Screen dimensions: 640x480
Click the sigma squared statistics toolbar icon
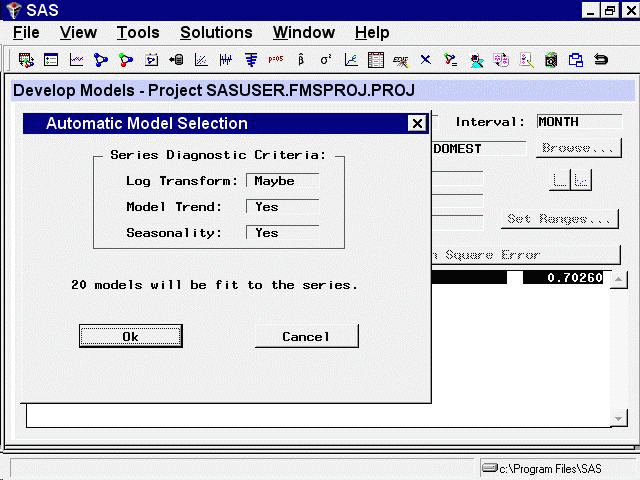(326, 60)
